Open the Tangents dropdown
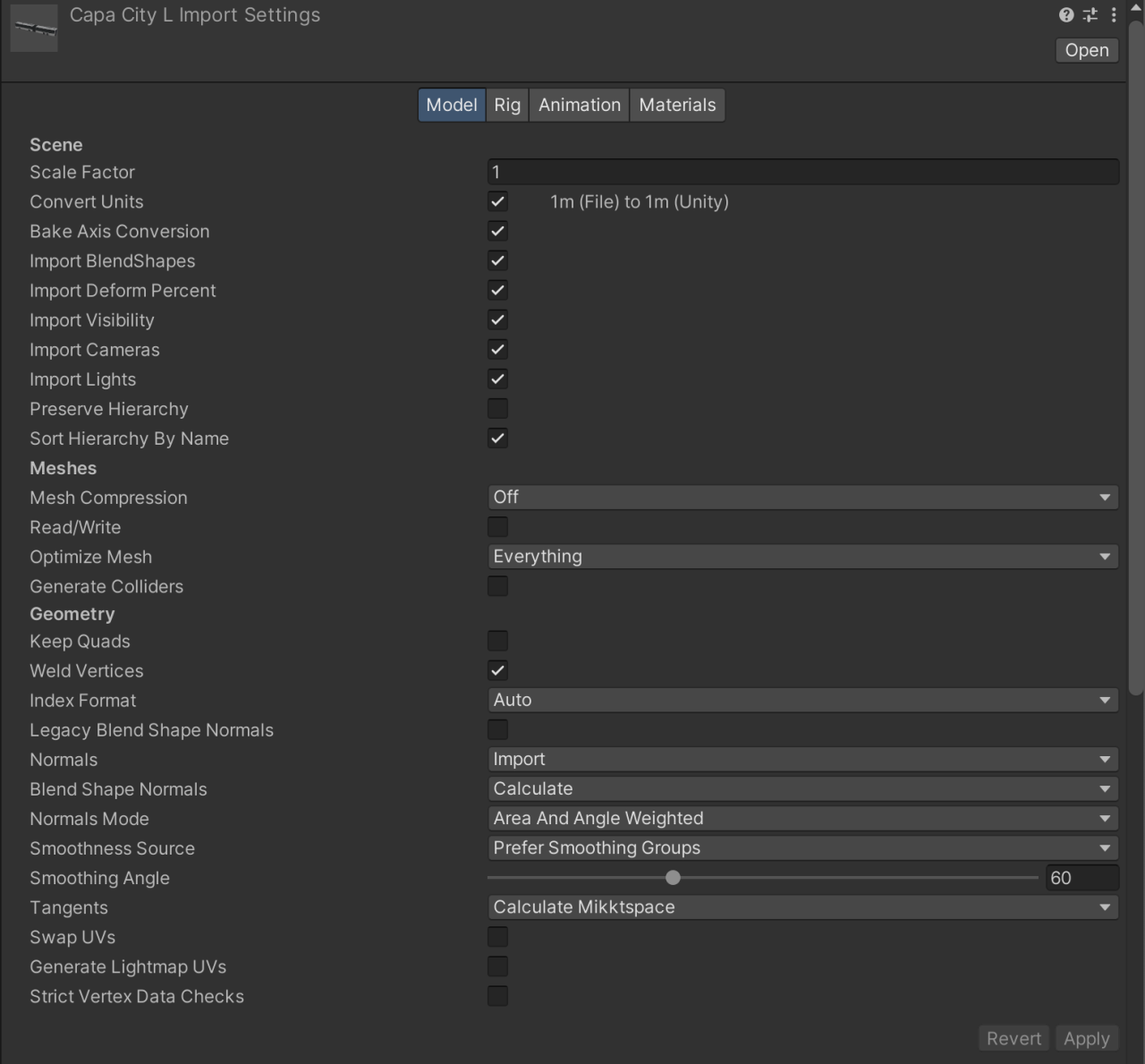 point(802,907)
